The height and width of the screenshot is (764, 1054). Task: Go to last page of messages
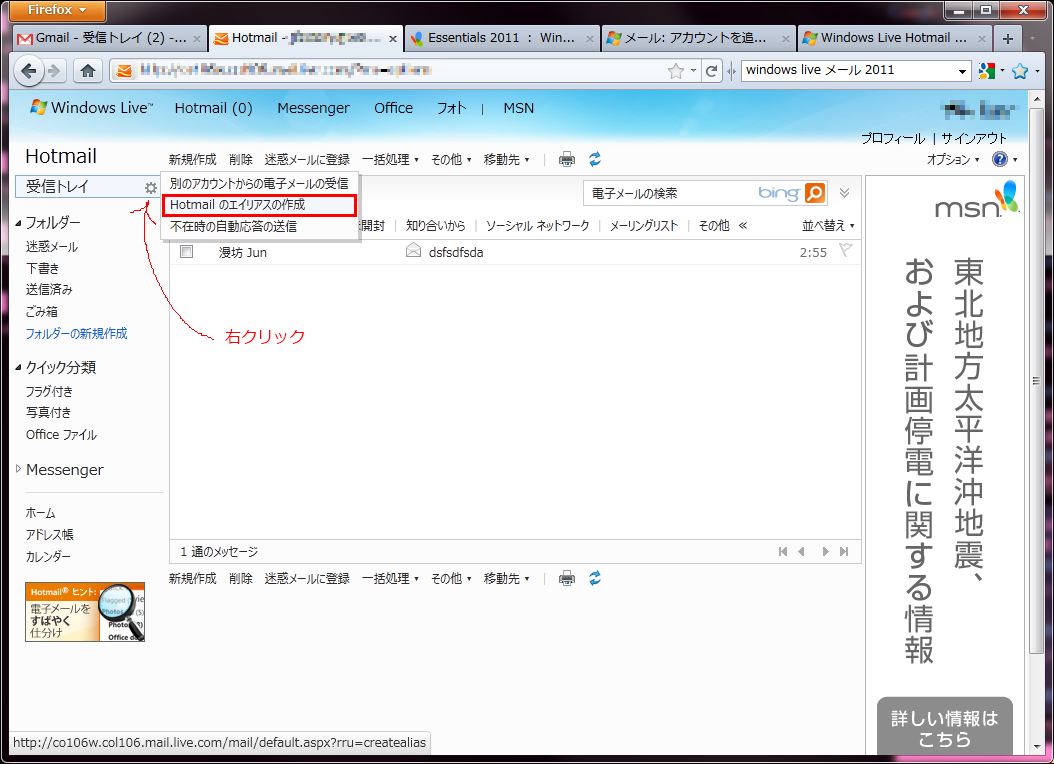point(844,552)
